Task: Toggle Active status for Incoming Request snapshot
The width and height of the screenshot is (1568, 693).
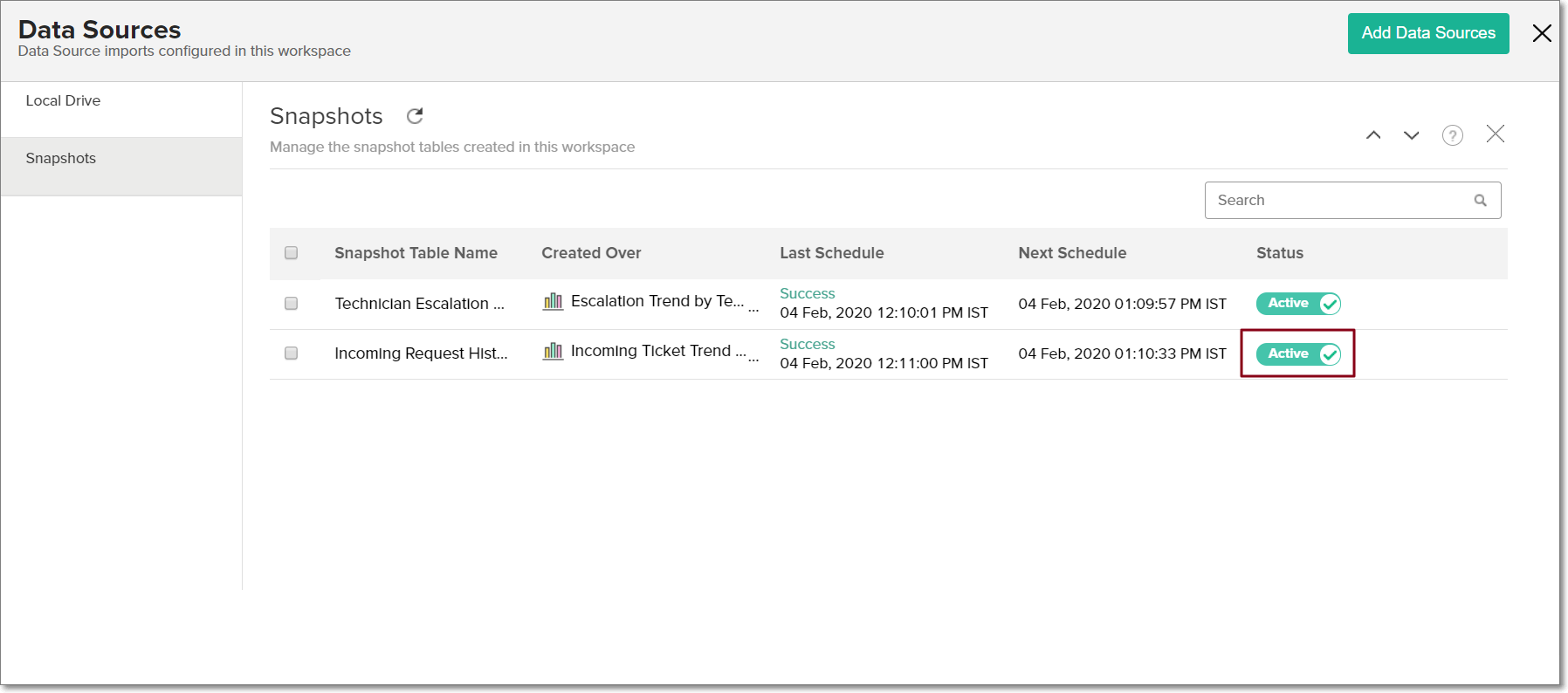Action: 1298,353
